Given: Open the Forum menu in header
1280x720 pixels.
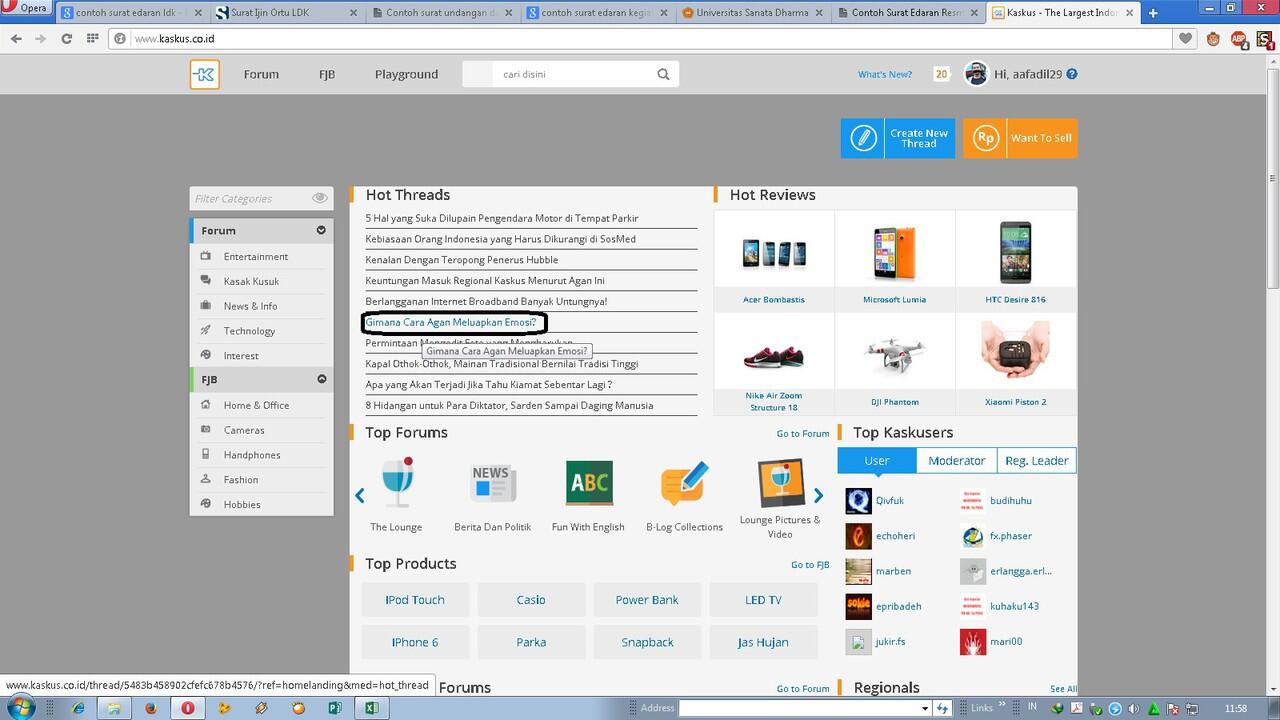Looking at the screenshot, I should [x=261, y=74].
